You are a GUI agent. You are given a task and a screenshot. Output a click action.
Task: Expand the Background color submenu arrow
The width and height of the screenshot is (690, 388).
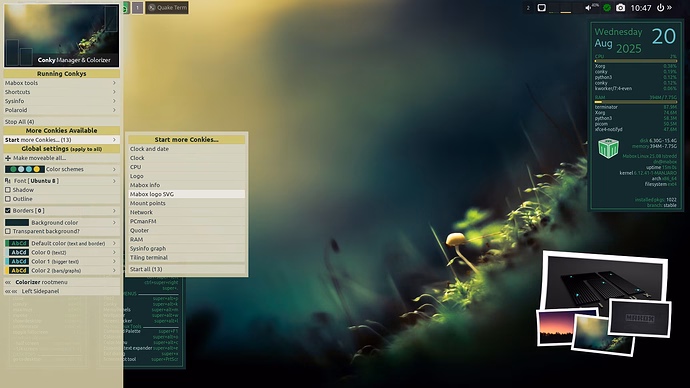(x=114, y=223)
